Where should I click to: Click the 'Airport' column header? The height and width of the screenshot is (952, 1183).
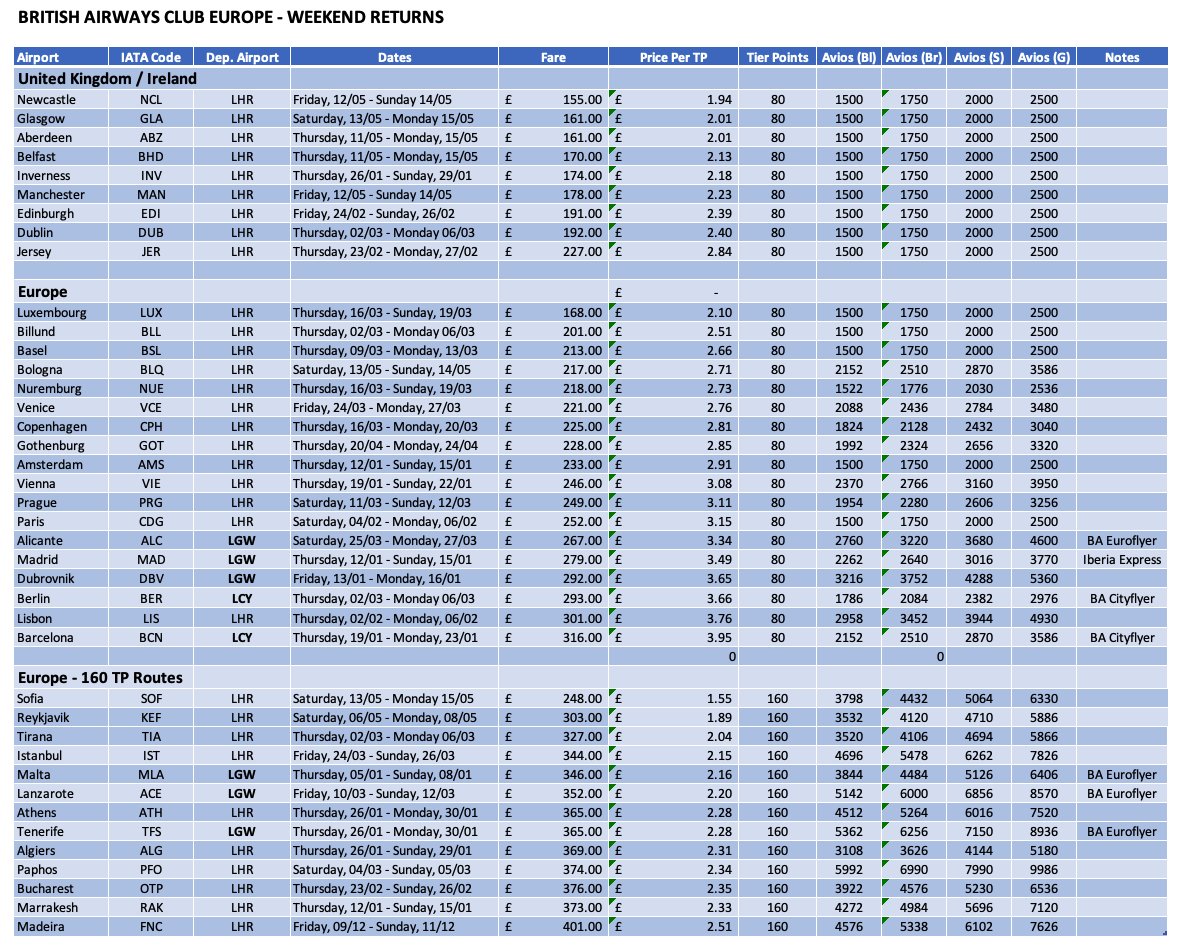point(61,57)
